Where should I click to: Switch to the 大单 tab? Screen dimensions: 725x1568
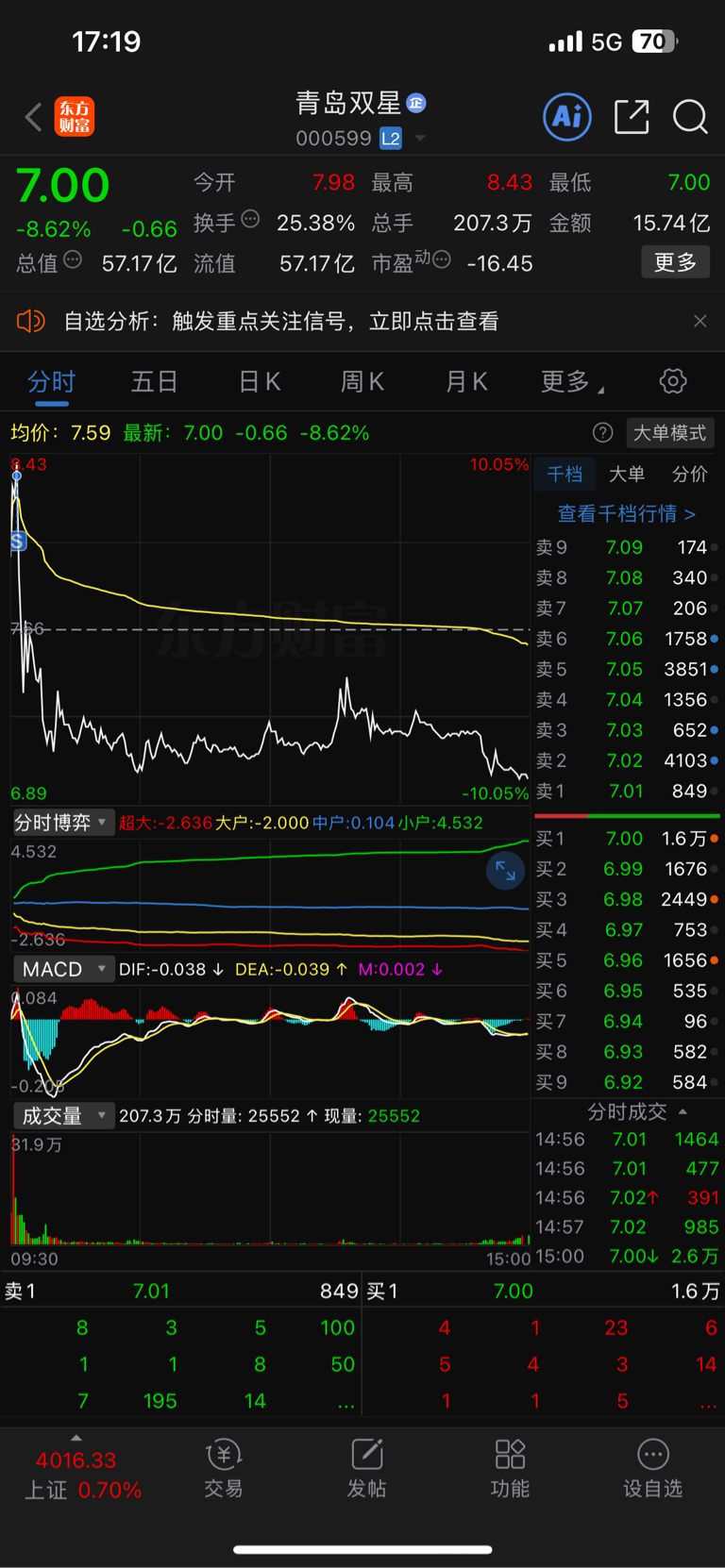click(627, 474)
